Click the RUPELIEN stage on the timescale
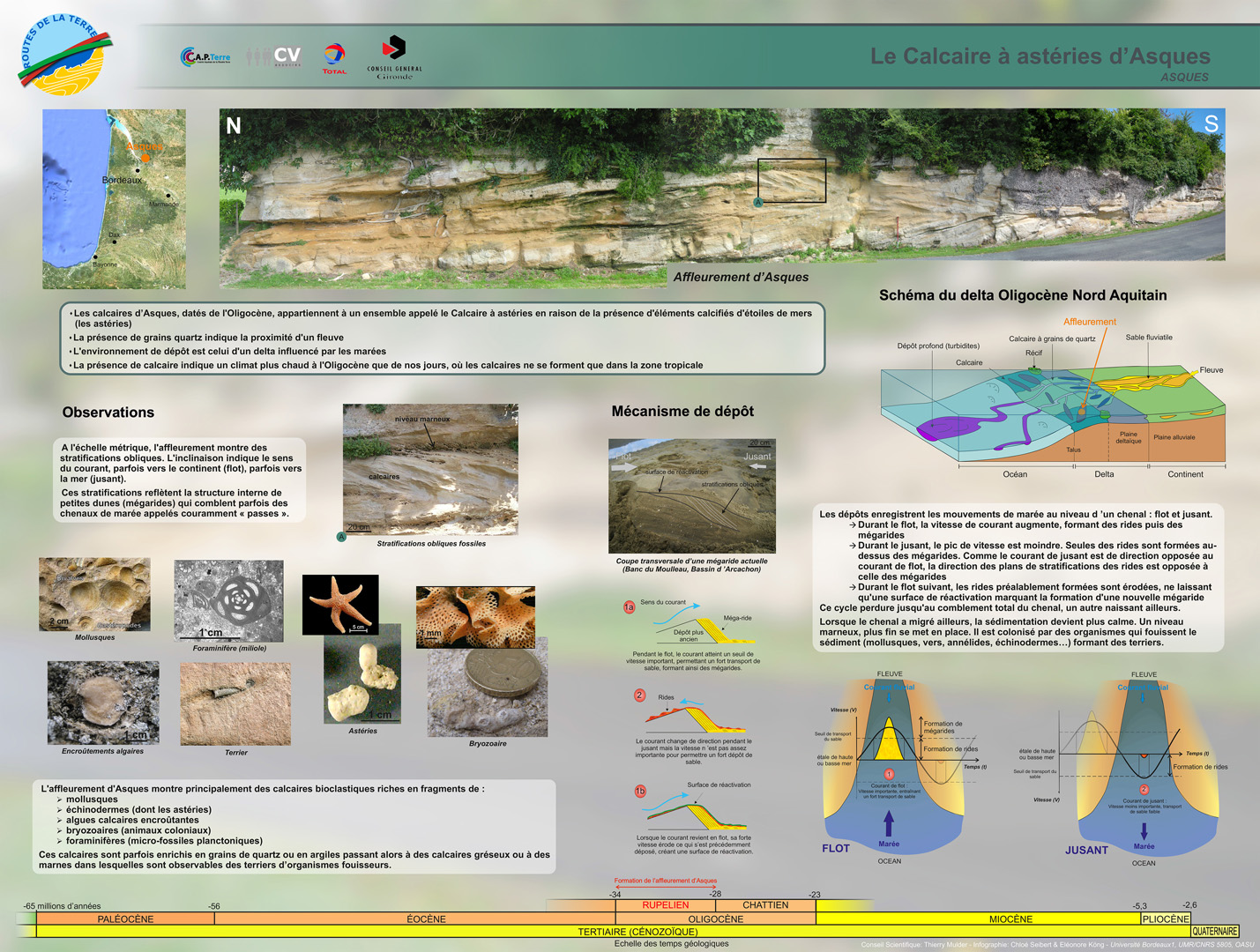This screenshot has width=1260, height=952. coord(666,904)
